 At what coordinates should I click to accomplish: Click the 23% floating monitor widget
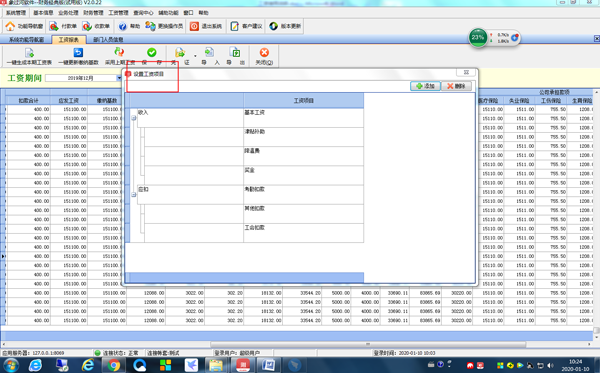[478, 37]
